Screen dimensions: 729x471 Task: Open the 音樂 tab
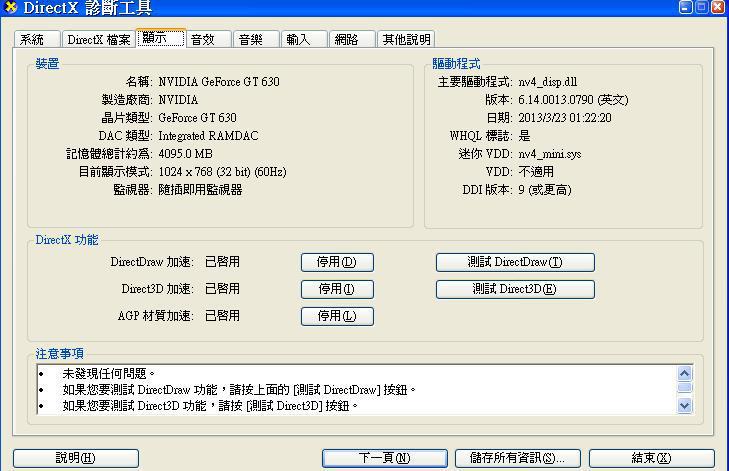click(256, 40)
